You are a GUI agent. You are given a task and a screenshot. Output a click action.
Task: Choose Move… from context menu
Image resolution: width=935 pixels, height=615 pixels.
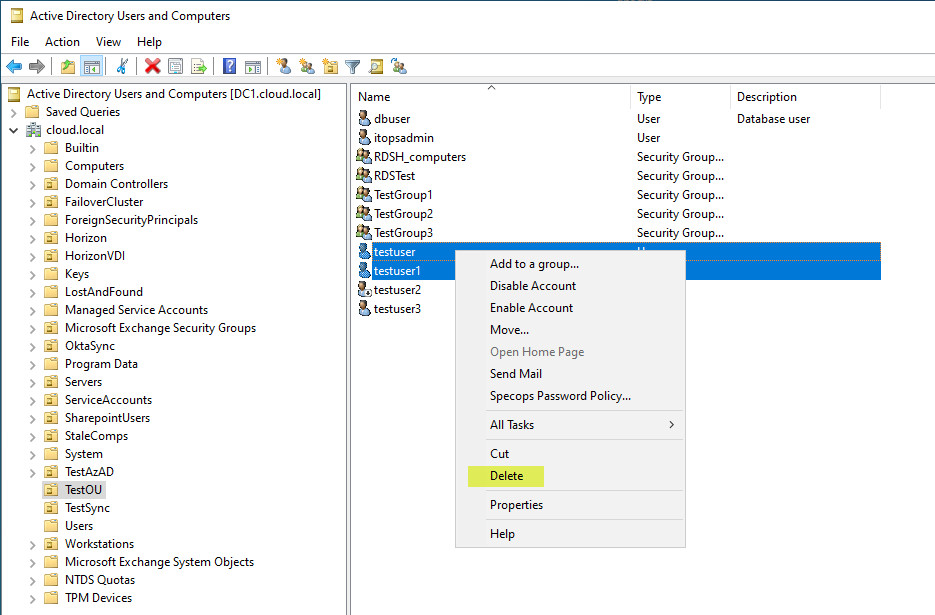coord(509,330)
